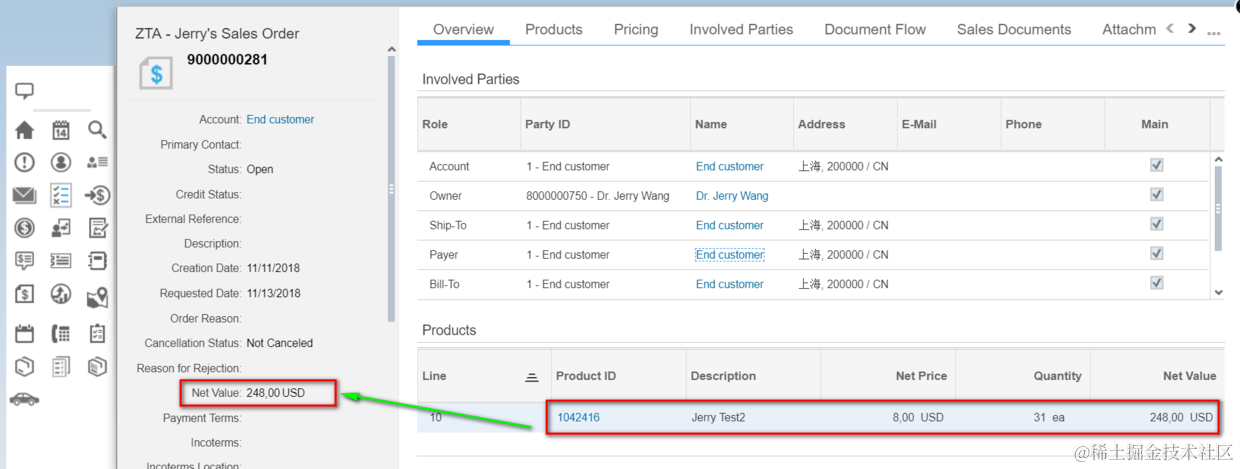Open the Dr. Jerry Wang name link
This screenshot has width=1240, height=469.
(732, 196)
